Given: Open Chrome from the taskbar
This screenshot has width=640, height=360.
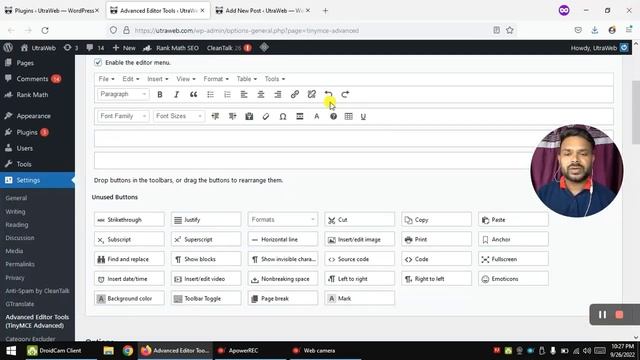Looking at the screenshot, I should pos(128,351).
